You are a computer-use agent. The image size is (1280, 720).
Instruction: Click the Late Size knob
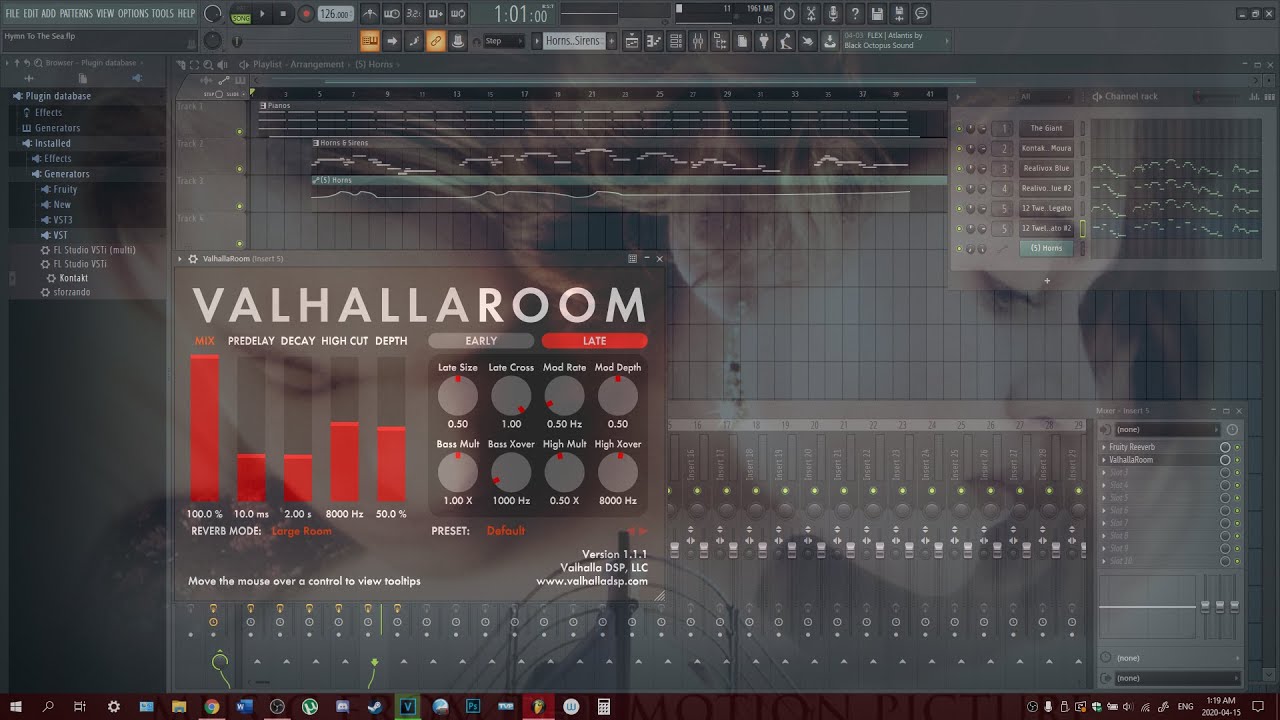(x=458, y=396)
